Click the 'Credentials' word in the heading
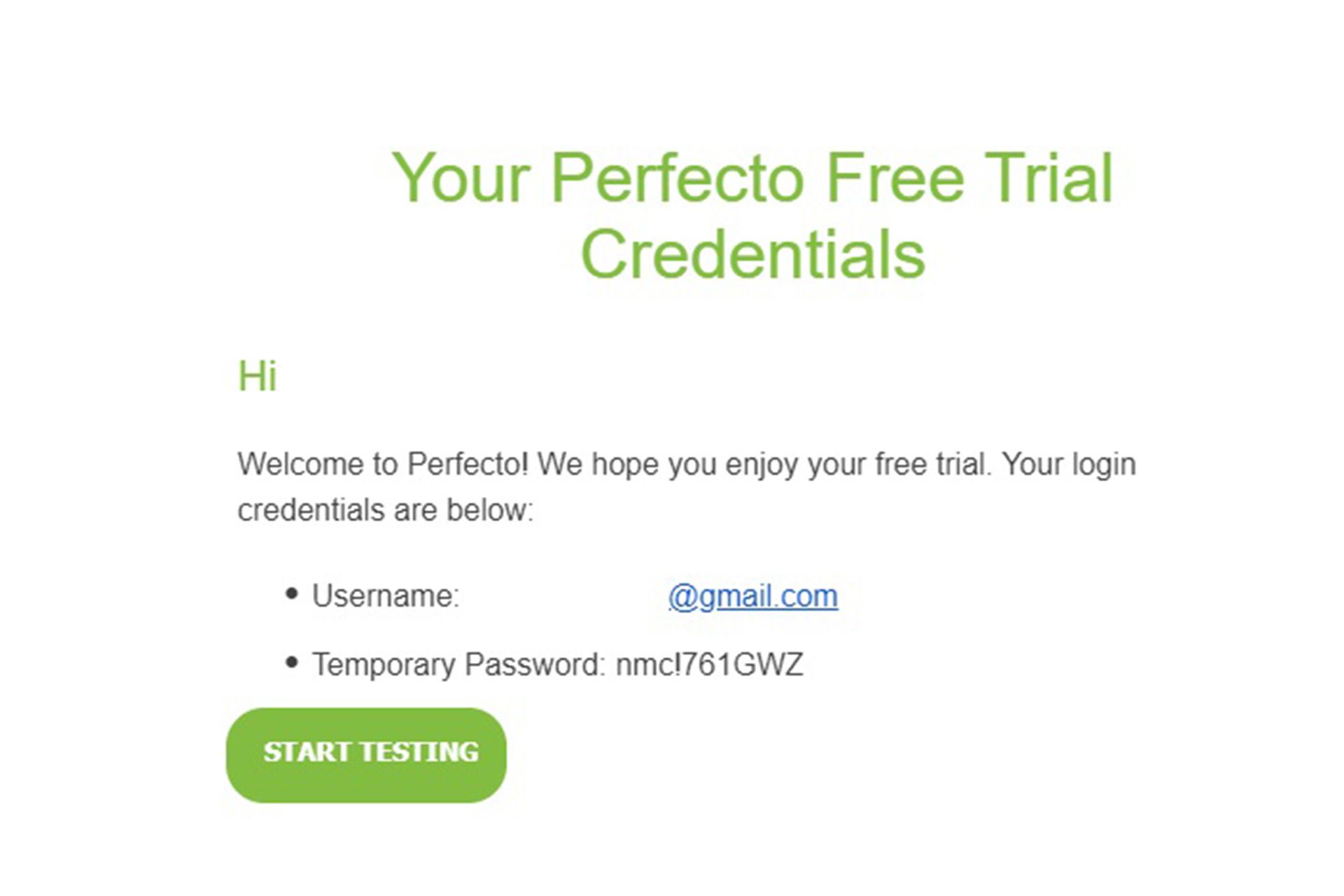 pos(753,253)
